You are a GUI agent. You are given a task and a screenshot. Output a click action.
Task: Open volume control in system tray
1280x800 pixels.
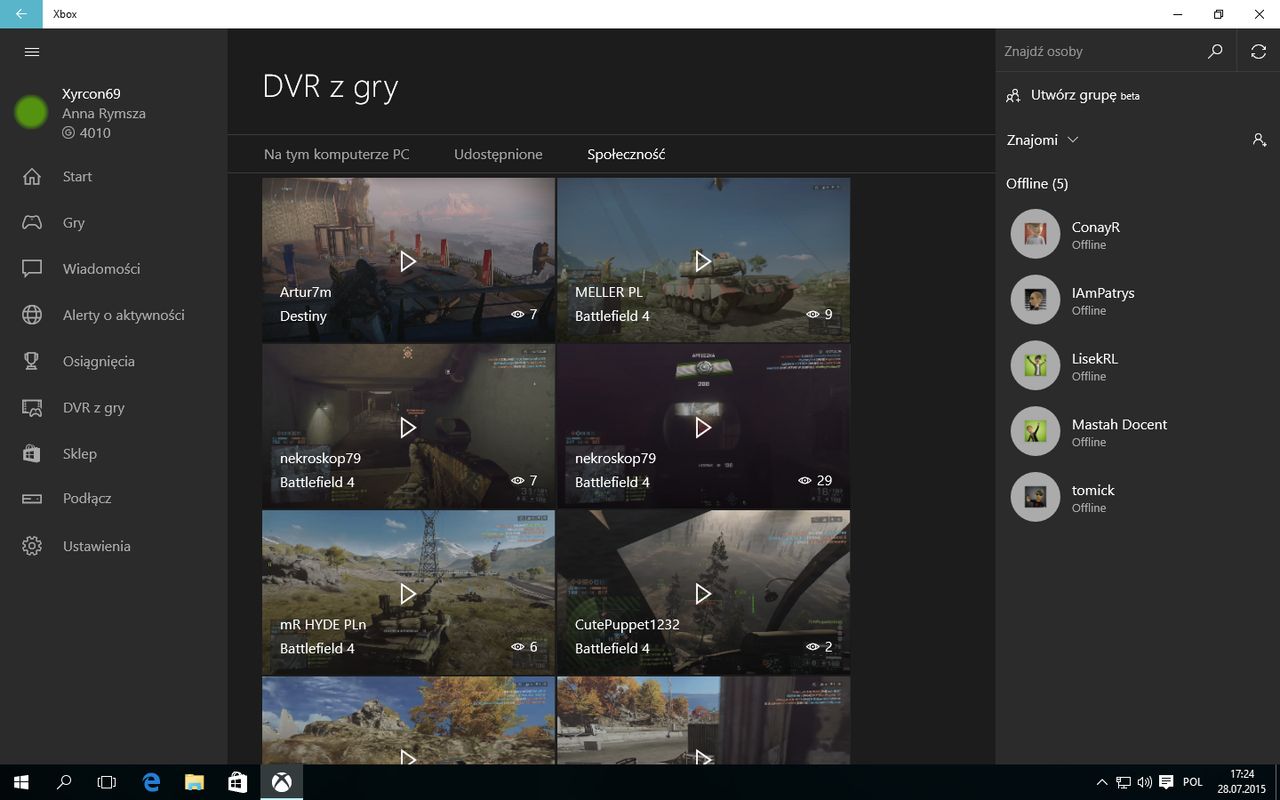1144,782
